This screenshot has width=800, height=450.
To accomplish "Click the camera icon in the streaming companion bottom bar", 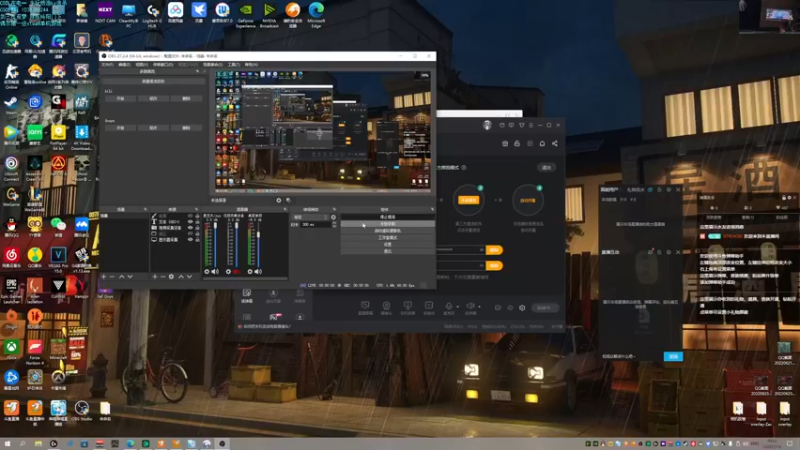I will [x=386, y=306].
